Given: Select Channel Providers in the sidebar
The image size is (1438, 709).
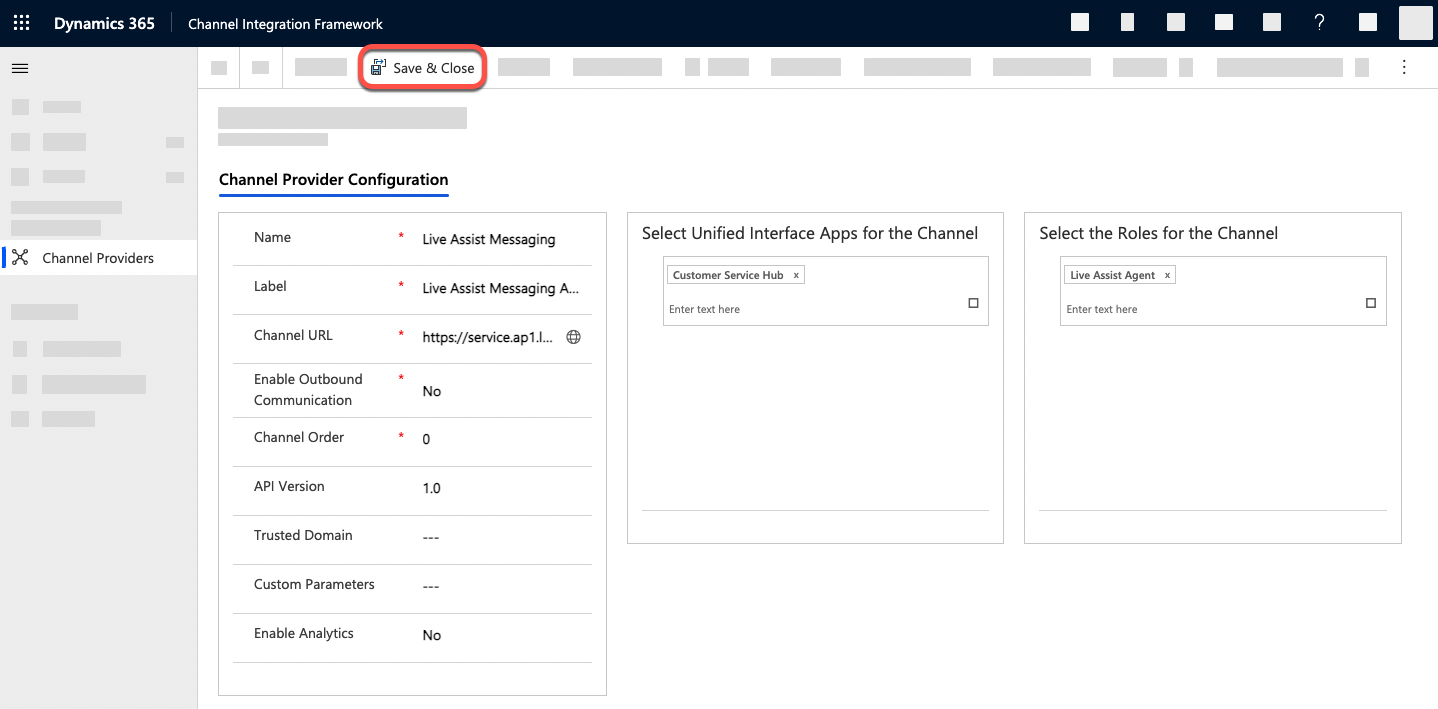Looking at the screenshot, I should [98, 258].
